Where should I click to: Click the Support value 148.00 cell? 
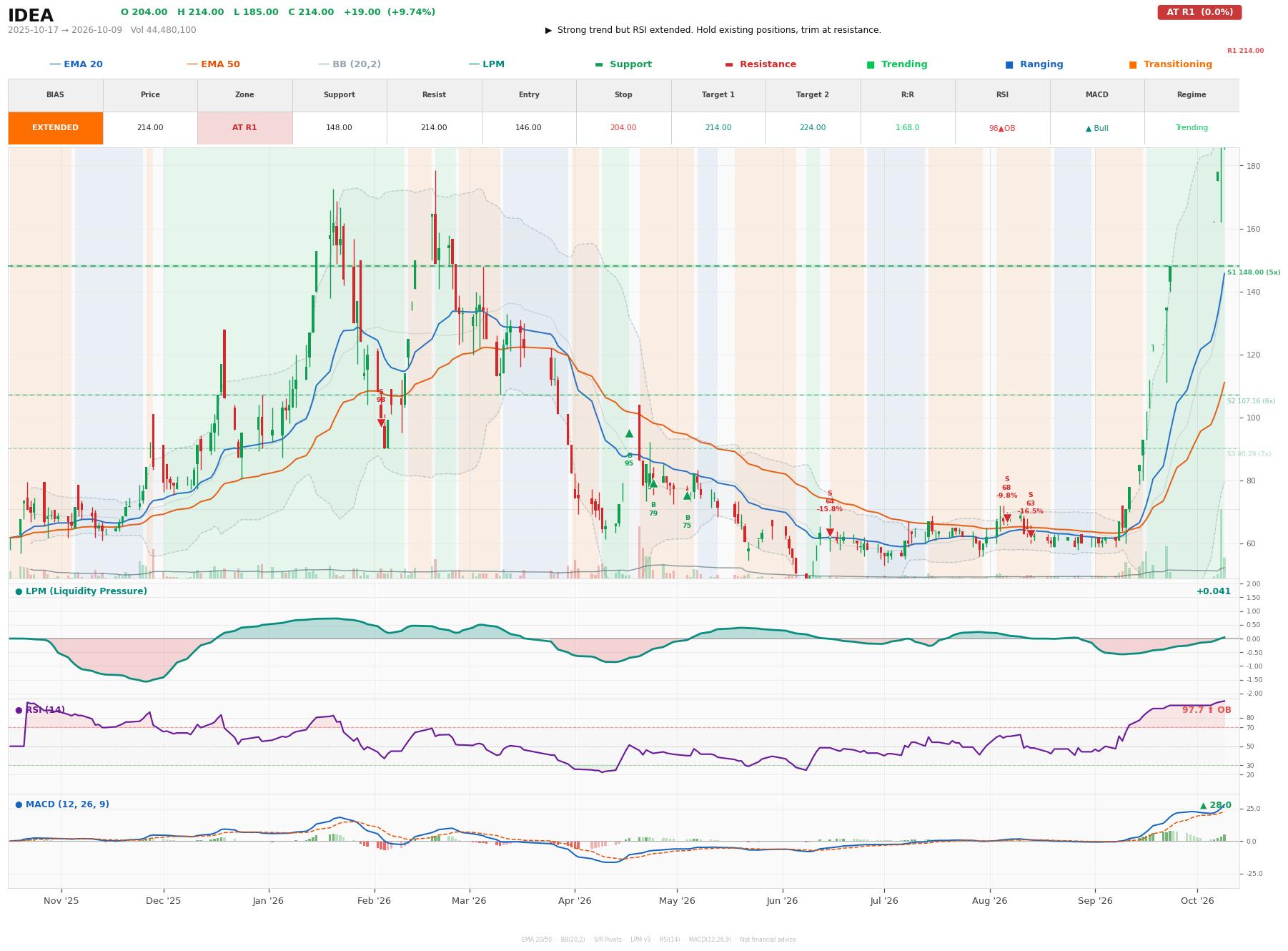coord(340,128)
